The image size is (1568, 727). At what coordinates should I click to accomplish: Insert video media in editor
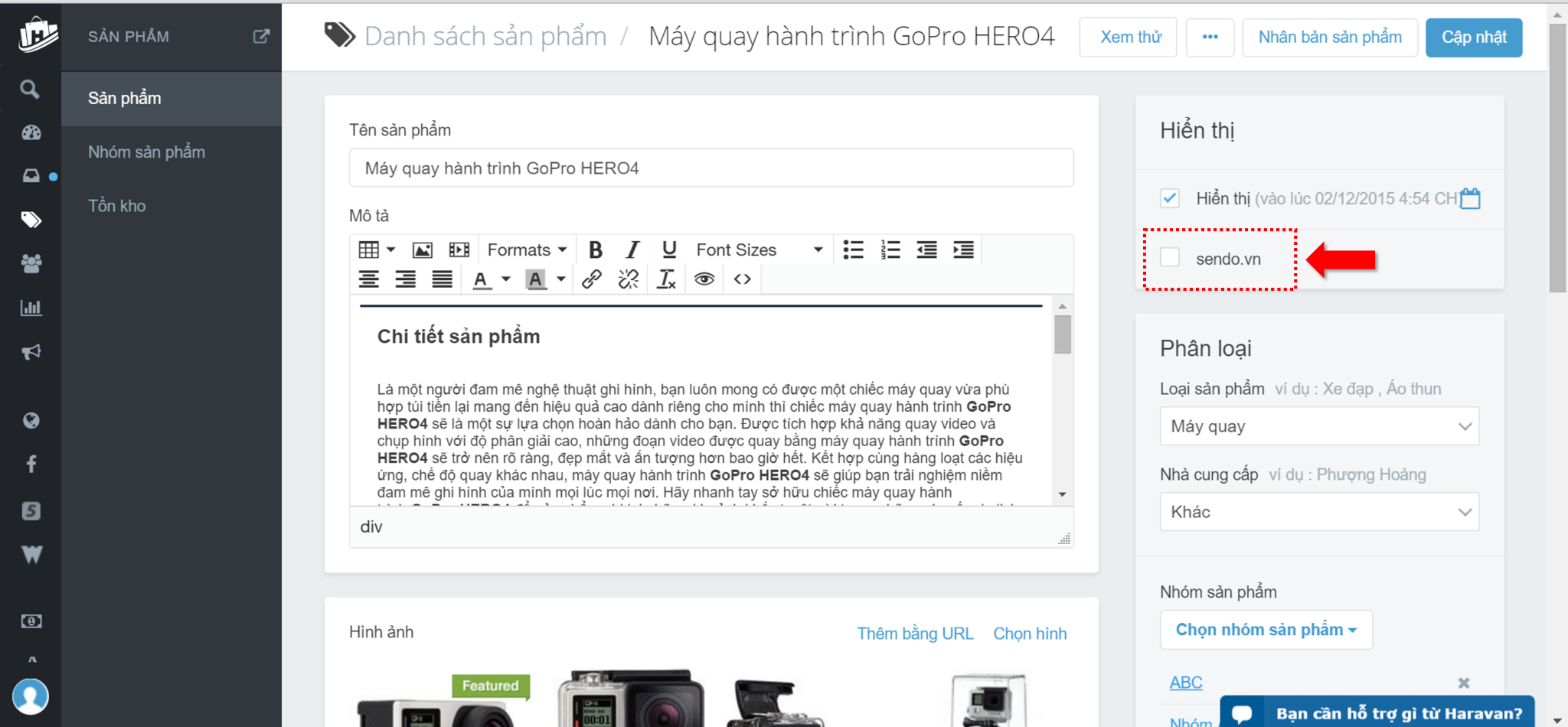tap(459, 249)
